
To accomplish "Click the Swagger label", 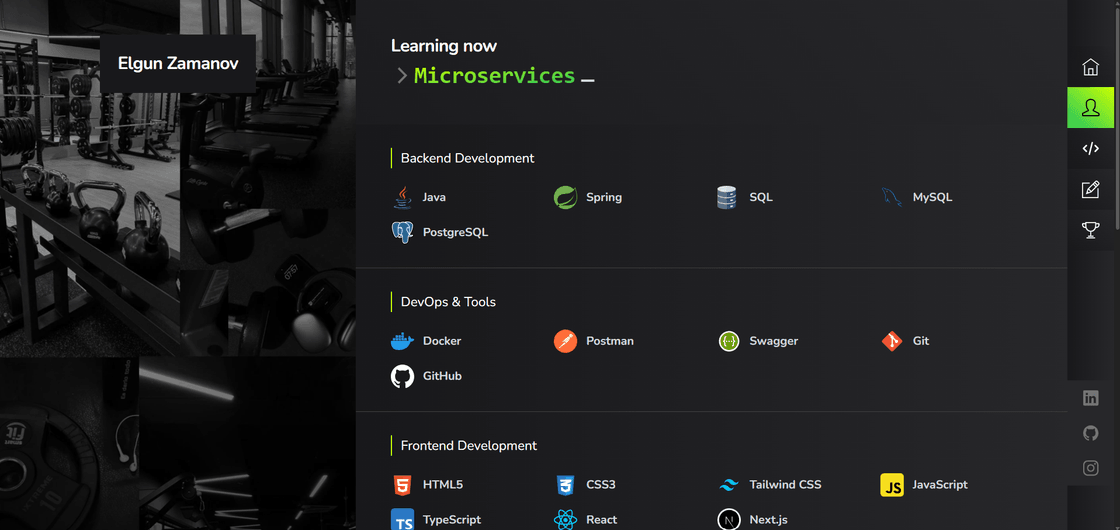I will 774,341.
